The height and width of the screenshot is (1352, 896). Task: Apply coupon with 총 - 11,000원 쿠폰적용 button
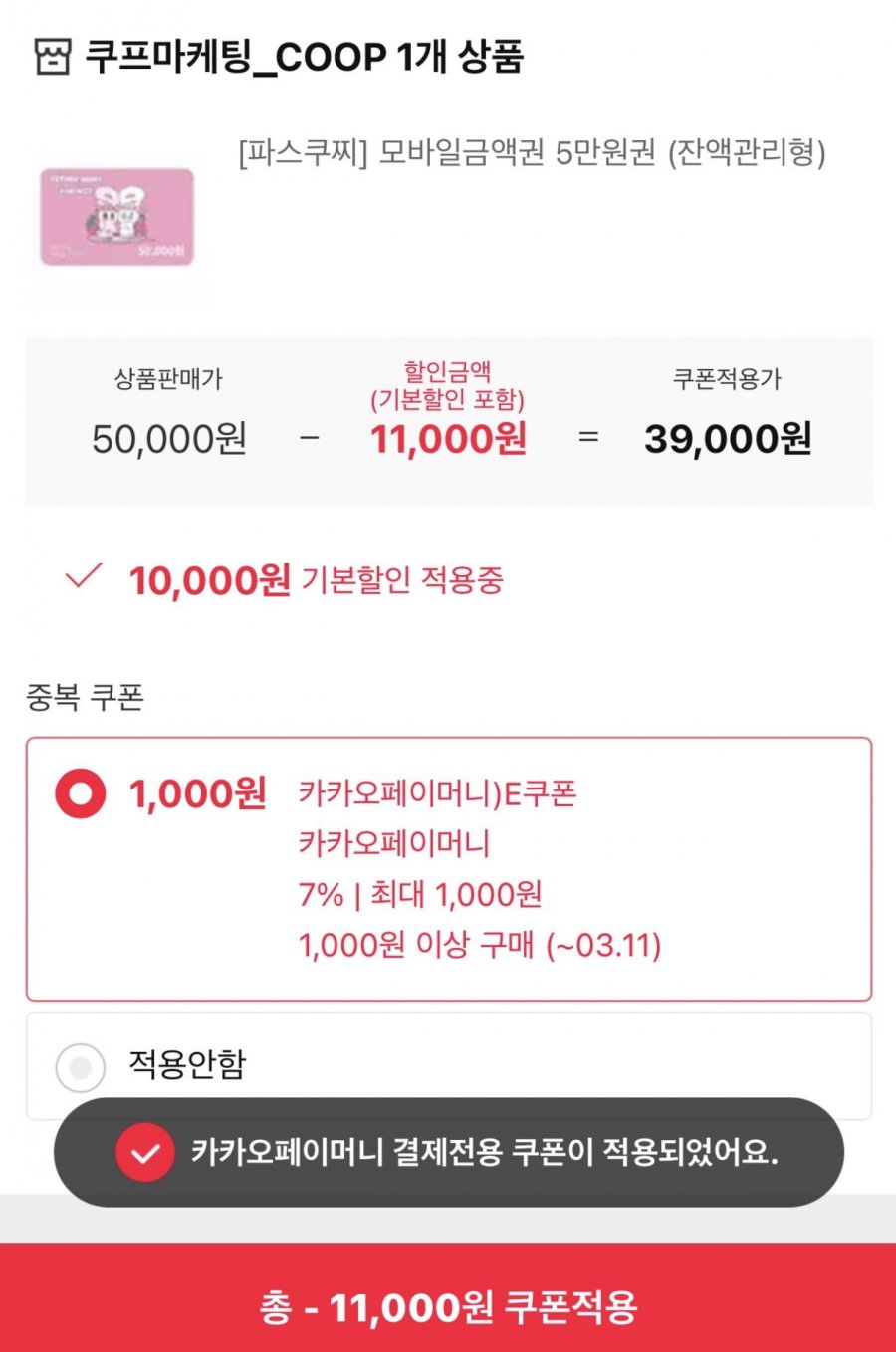pos(448,1306)
